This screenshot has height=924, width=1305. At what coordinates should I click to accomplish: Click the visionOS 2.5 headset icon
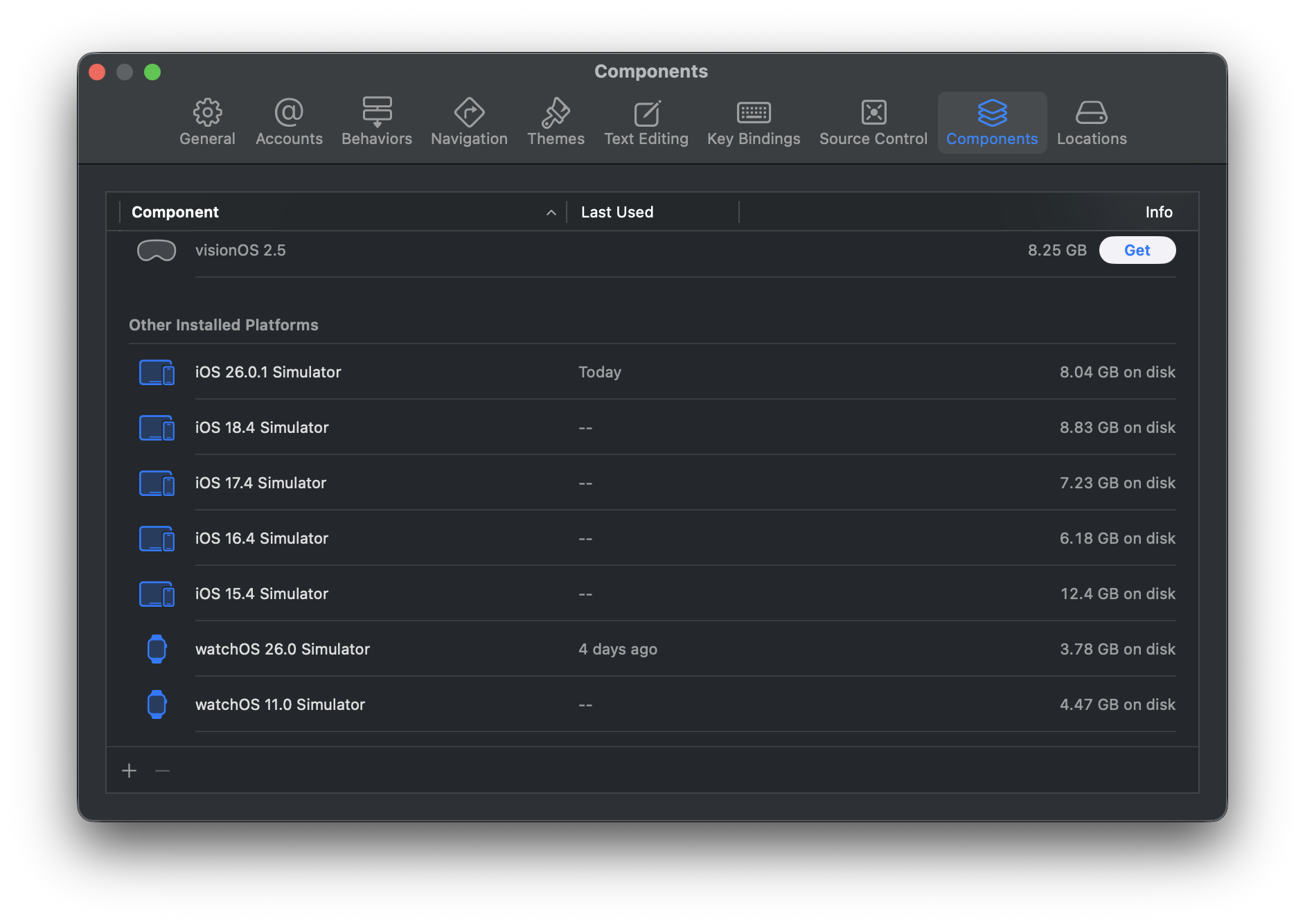click(x=157, y=250)
